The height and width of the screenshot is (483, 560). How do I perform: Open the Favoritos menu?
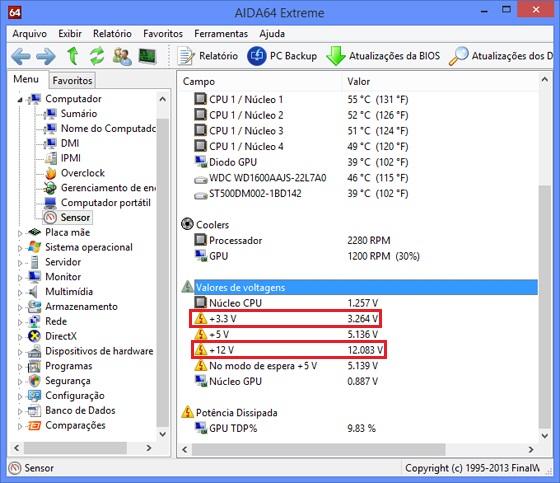tap(163, 34)
